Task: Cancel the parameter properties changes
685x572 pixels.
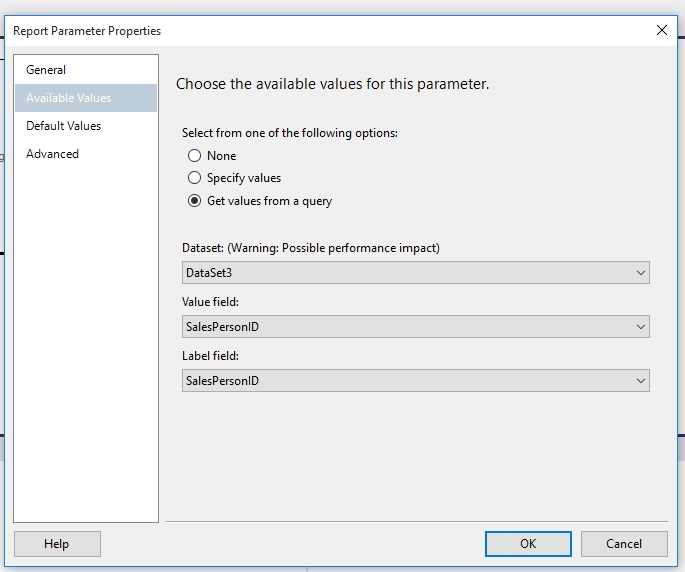Action: coord(624,544)
